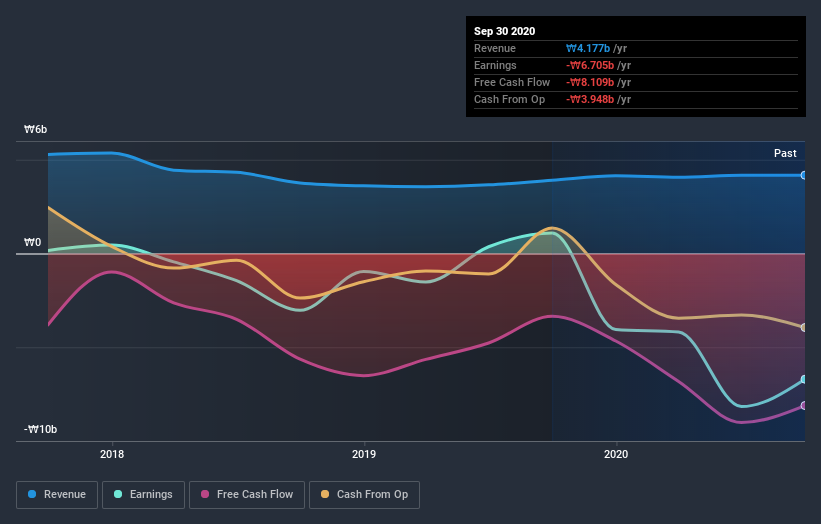Click the -₩10b y-axis label
The width and height of the screenshot is (821, 524).
tap(40, 429)
